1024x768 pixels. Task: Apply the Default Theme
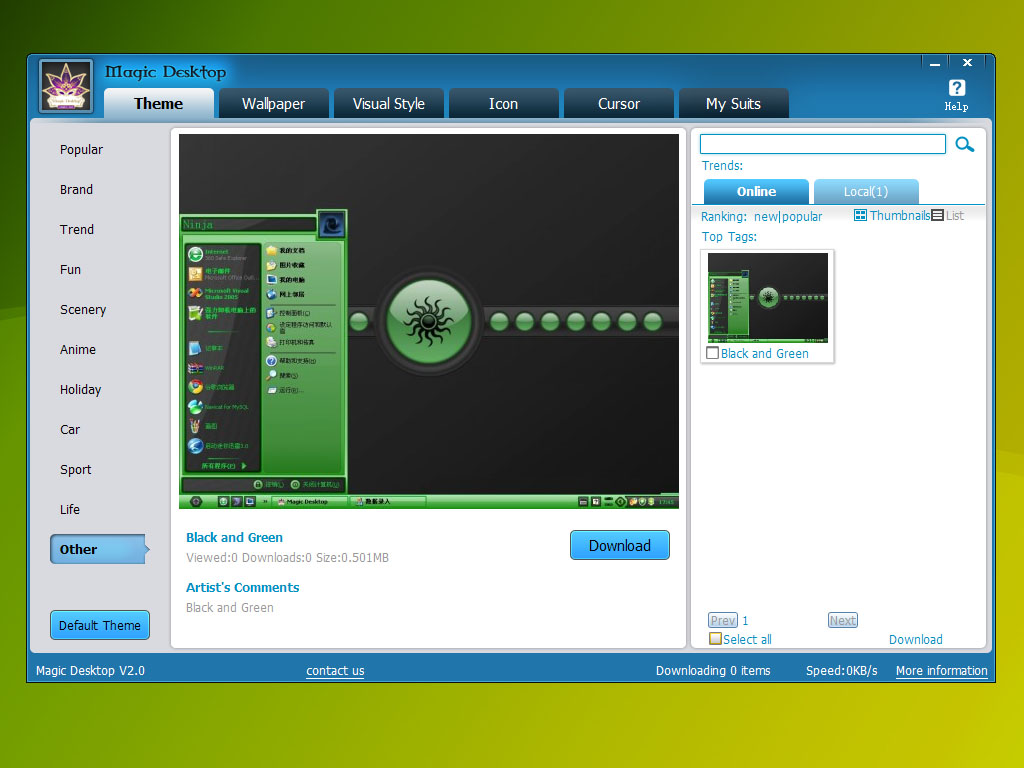pos(99,624)
